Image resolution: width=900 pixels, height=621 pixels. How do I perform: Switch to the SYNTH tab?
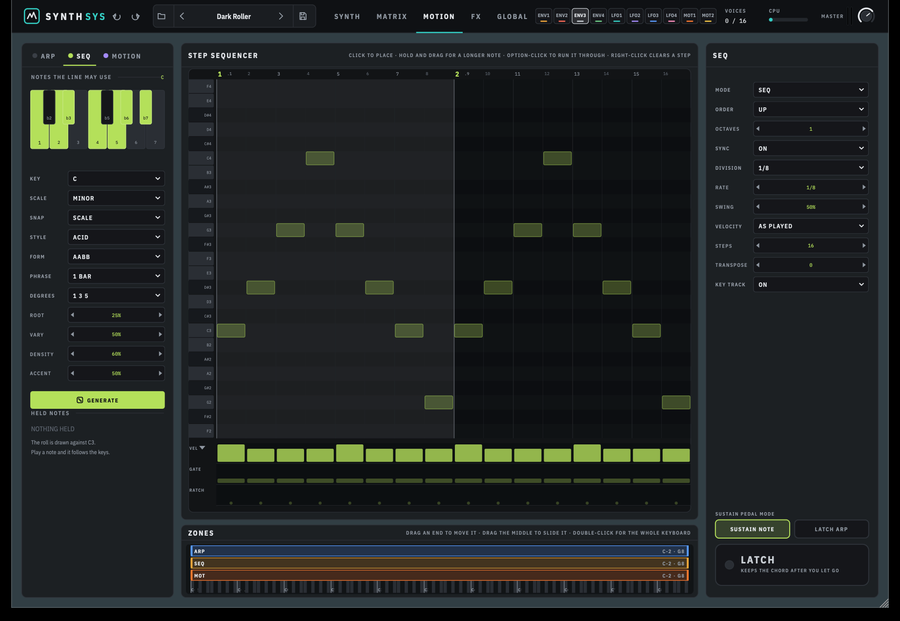coord(347,17)
